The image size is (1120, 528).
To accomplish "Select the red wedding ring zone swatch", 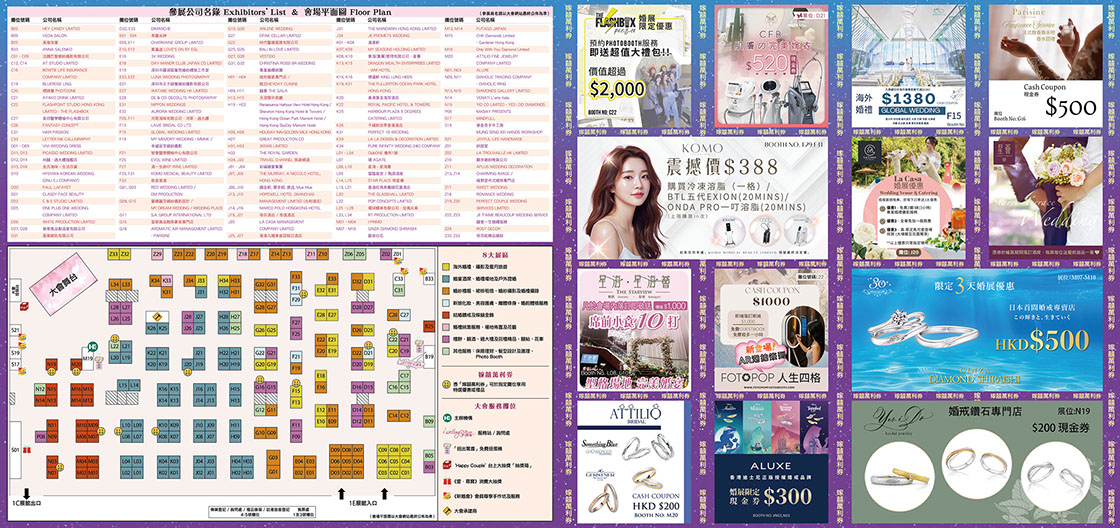I will point(445,314).
